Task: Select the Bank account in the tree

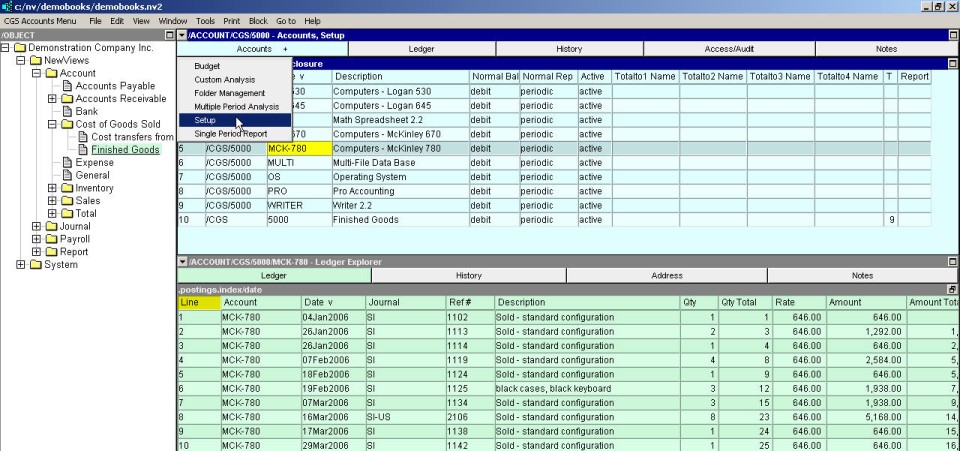Action: tap(87, 112)
